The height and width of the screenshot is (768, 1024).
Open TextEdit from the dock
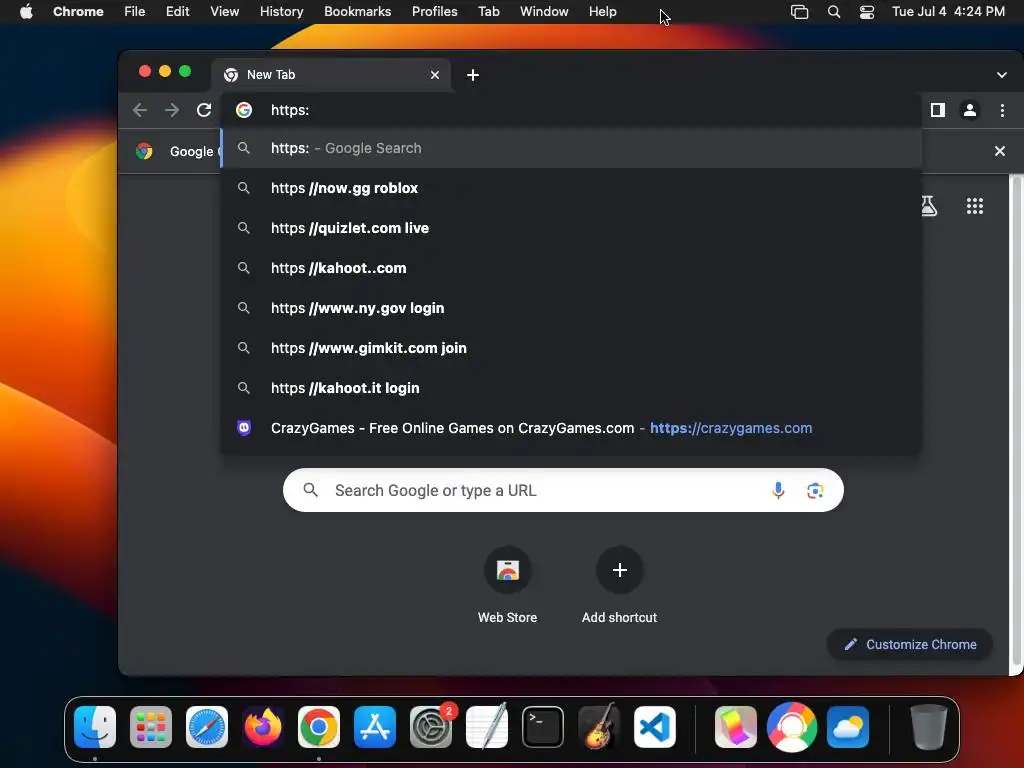[x=487, y=726]
